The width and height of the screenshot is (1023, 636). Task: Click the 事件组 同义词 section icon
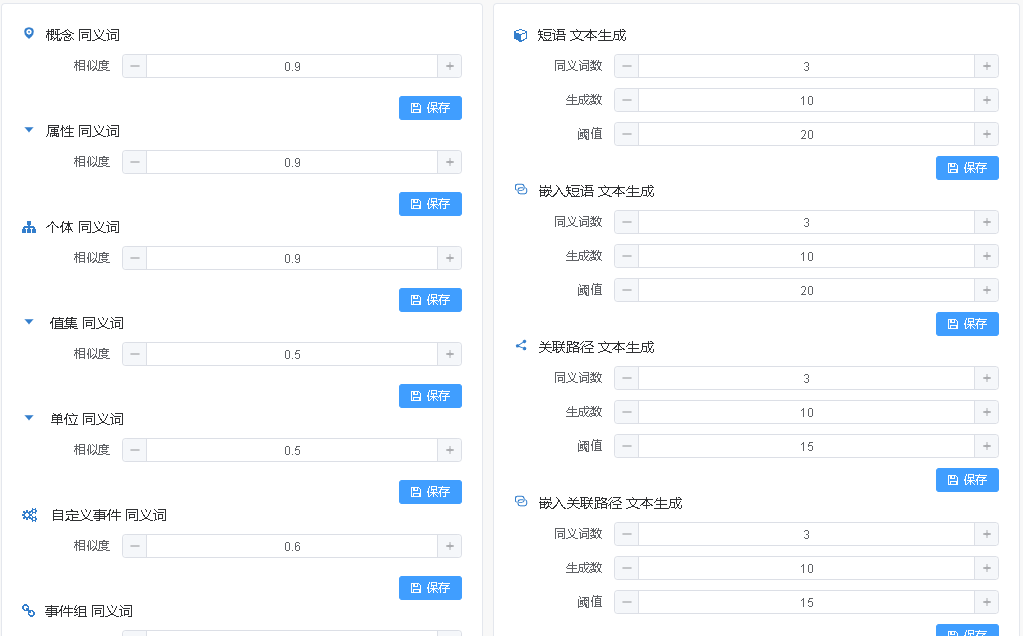click(x=28, y=610)
